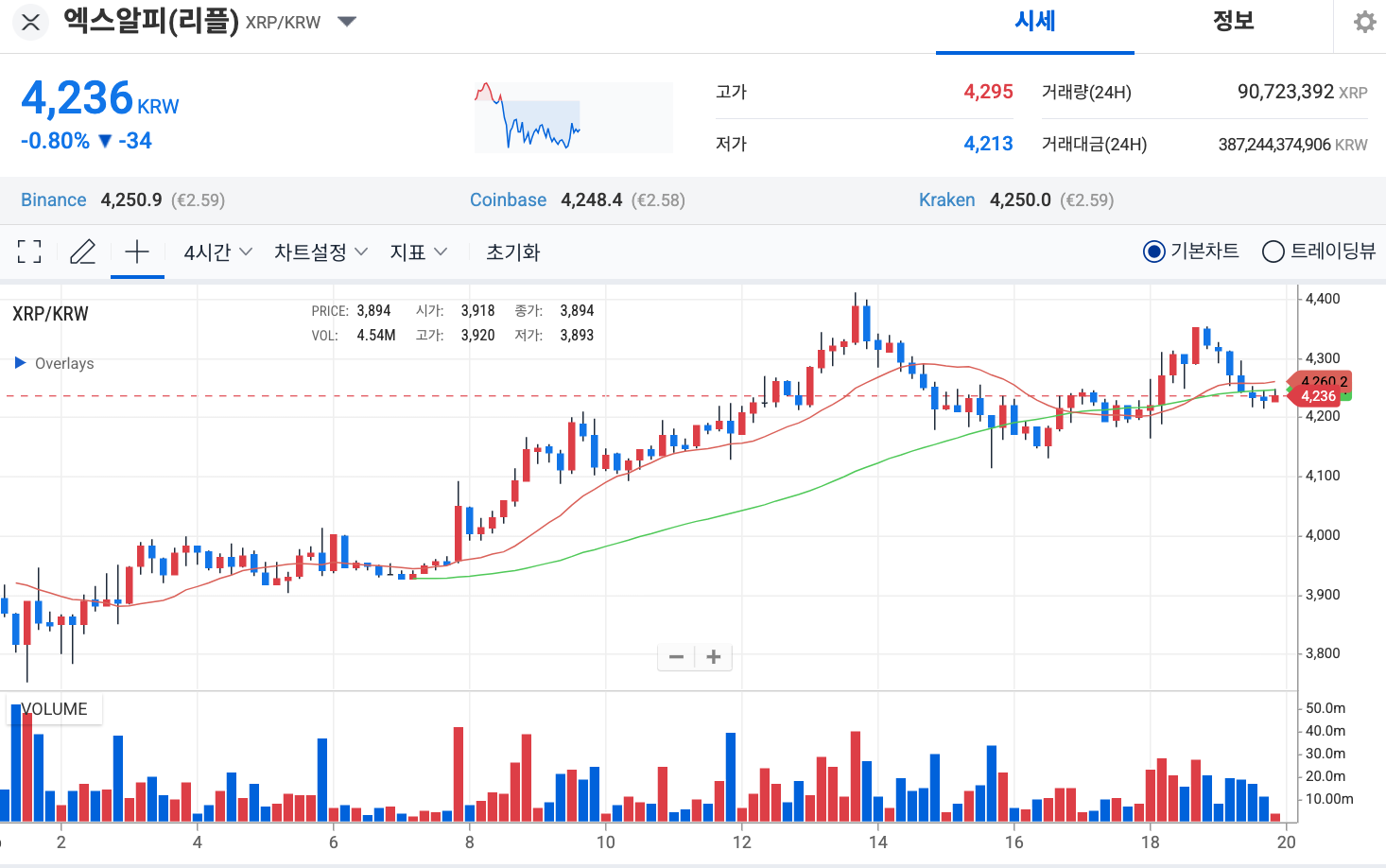Open the settings gear icon

pyautogui.click(x=1364, y=23)
